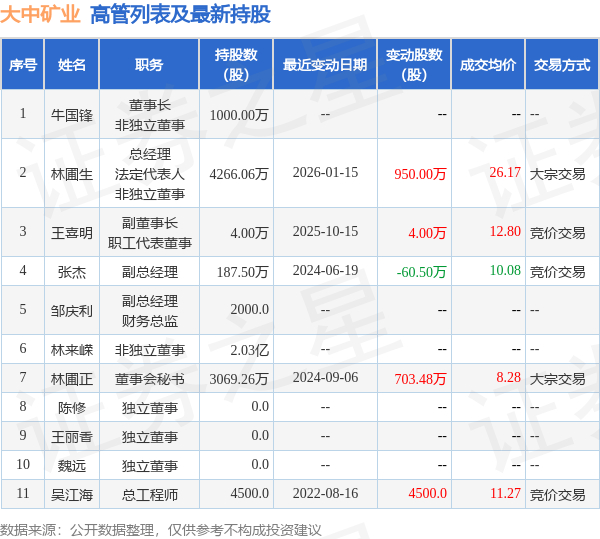The height and width of the screenshot is (539, 600).
Task: Click the 姓名 column header
Action: coord(72,65)
